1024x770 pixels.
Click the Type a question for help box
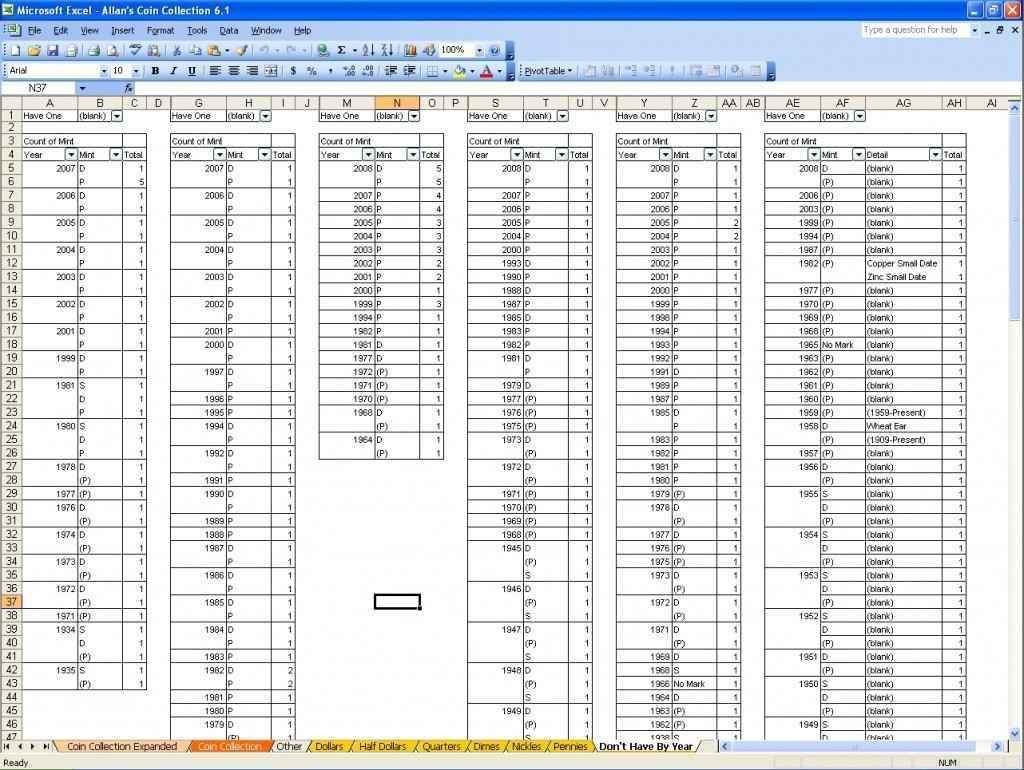[915, 30]
